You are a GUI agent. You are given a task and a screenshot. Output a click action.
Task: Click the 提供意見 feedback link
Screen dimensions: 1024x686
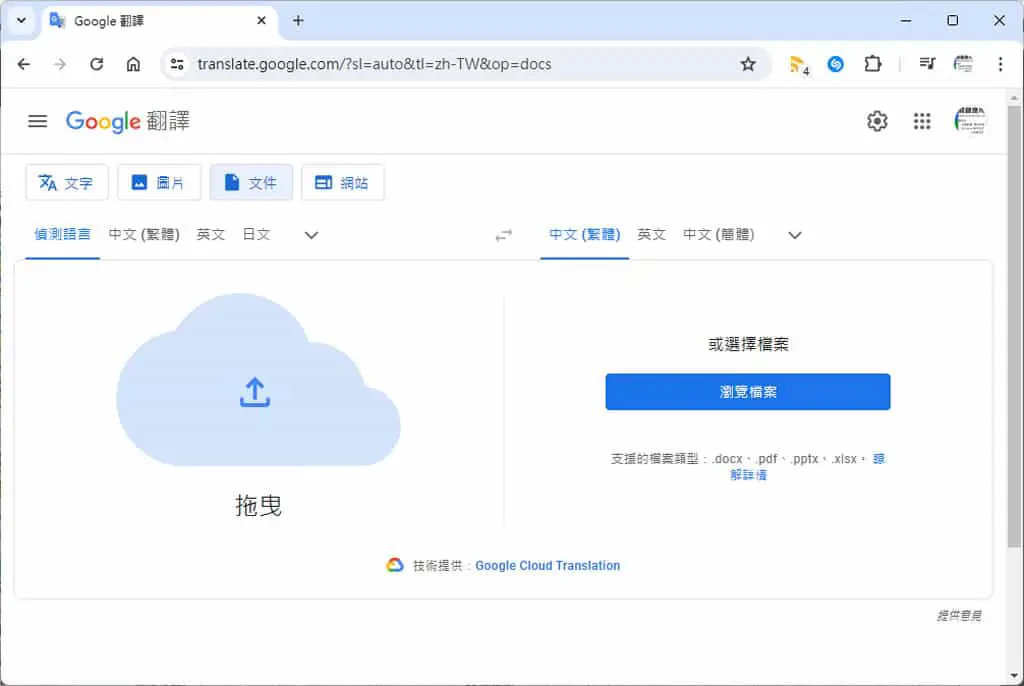coord(959,615)
